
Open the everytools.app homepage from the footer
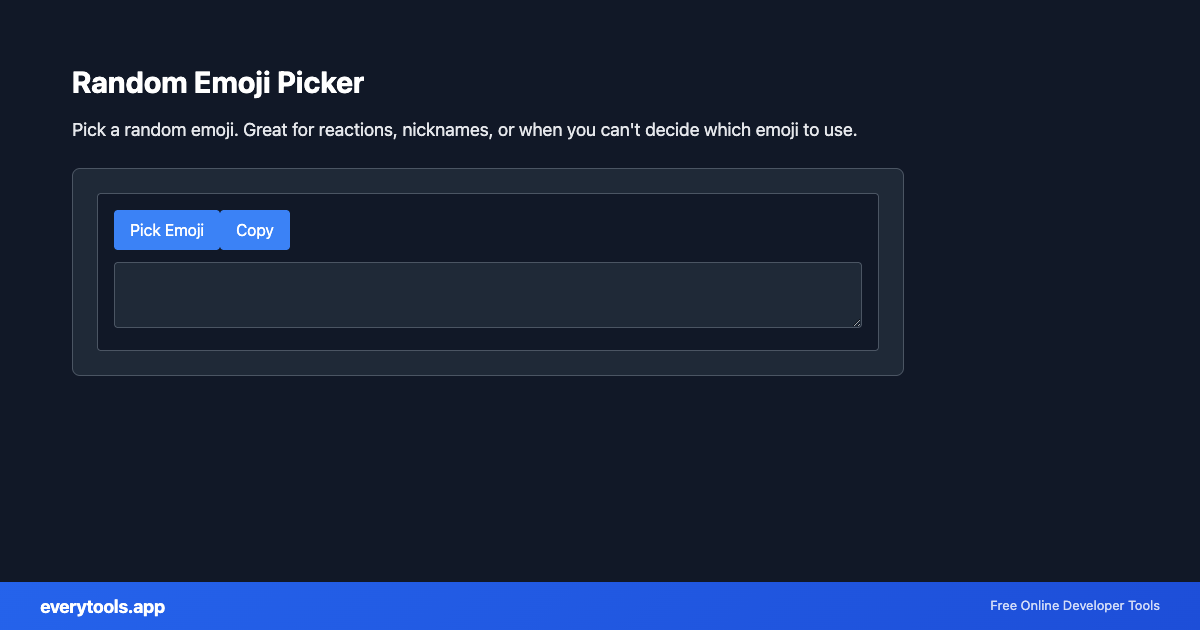[x=102, y=606]
